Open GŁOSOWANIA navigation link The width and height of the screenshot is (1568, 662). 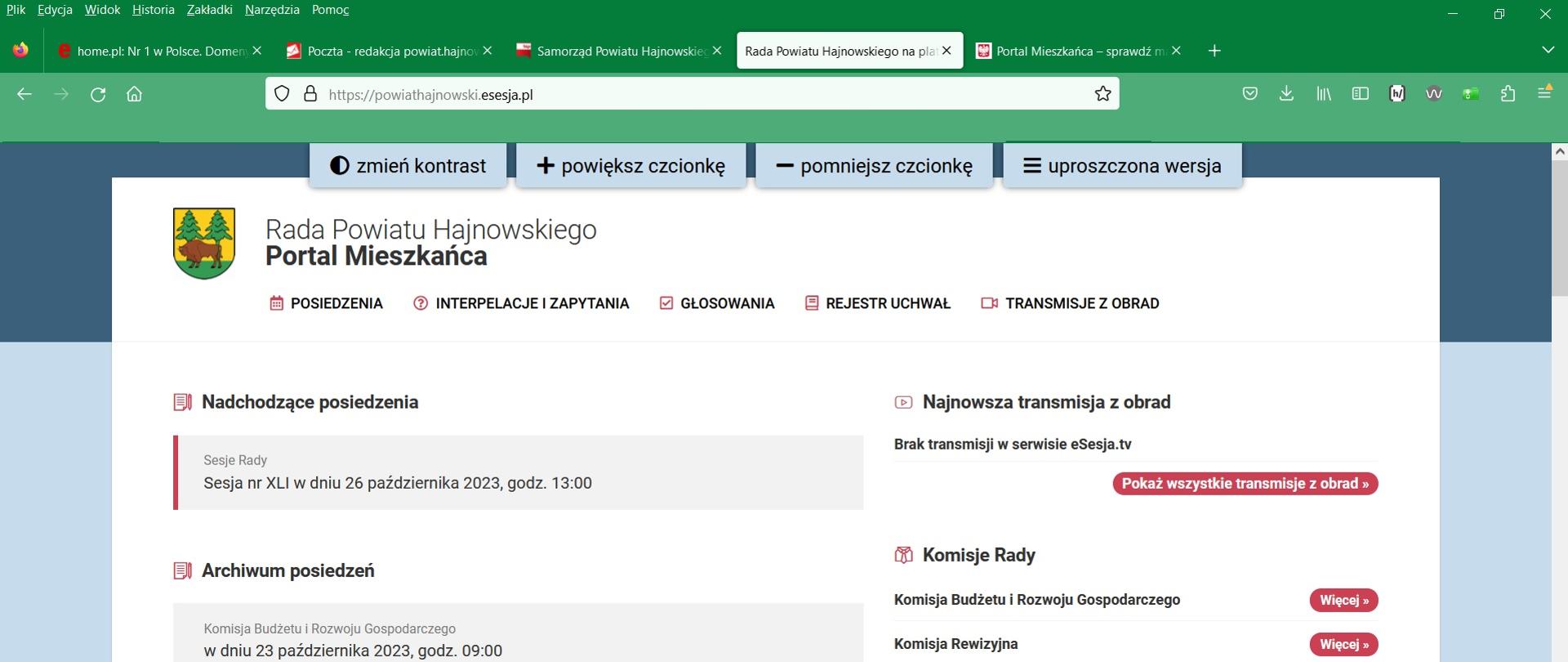click(x=717, y=303)
